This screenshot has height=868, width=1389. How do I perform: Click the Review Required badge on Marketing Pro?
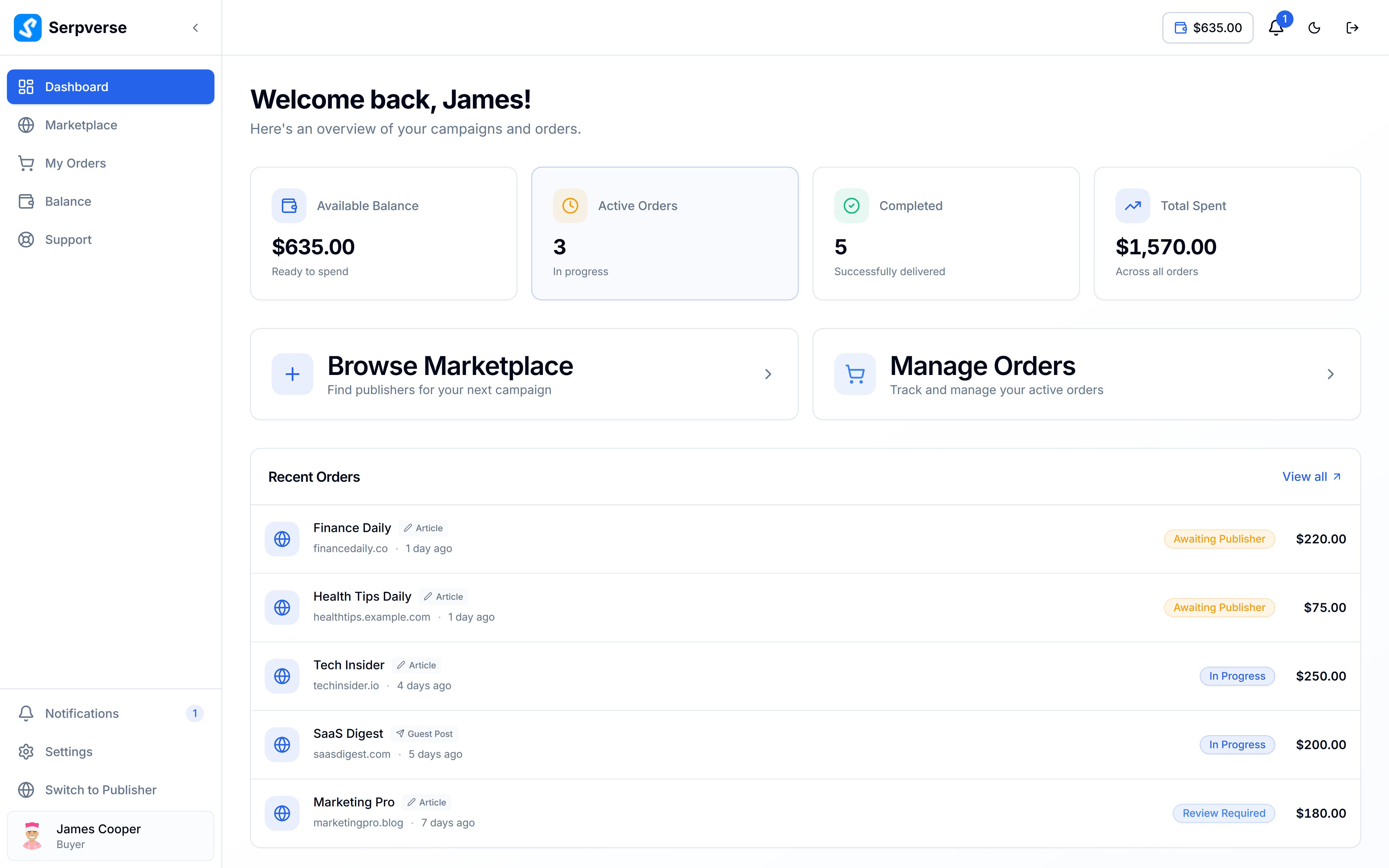pyautogui.click(x=1224, y=813)
